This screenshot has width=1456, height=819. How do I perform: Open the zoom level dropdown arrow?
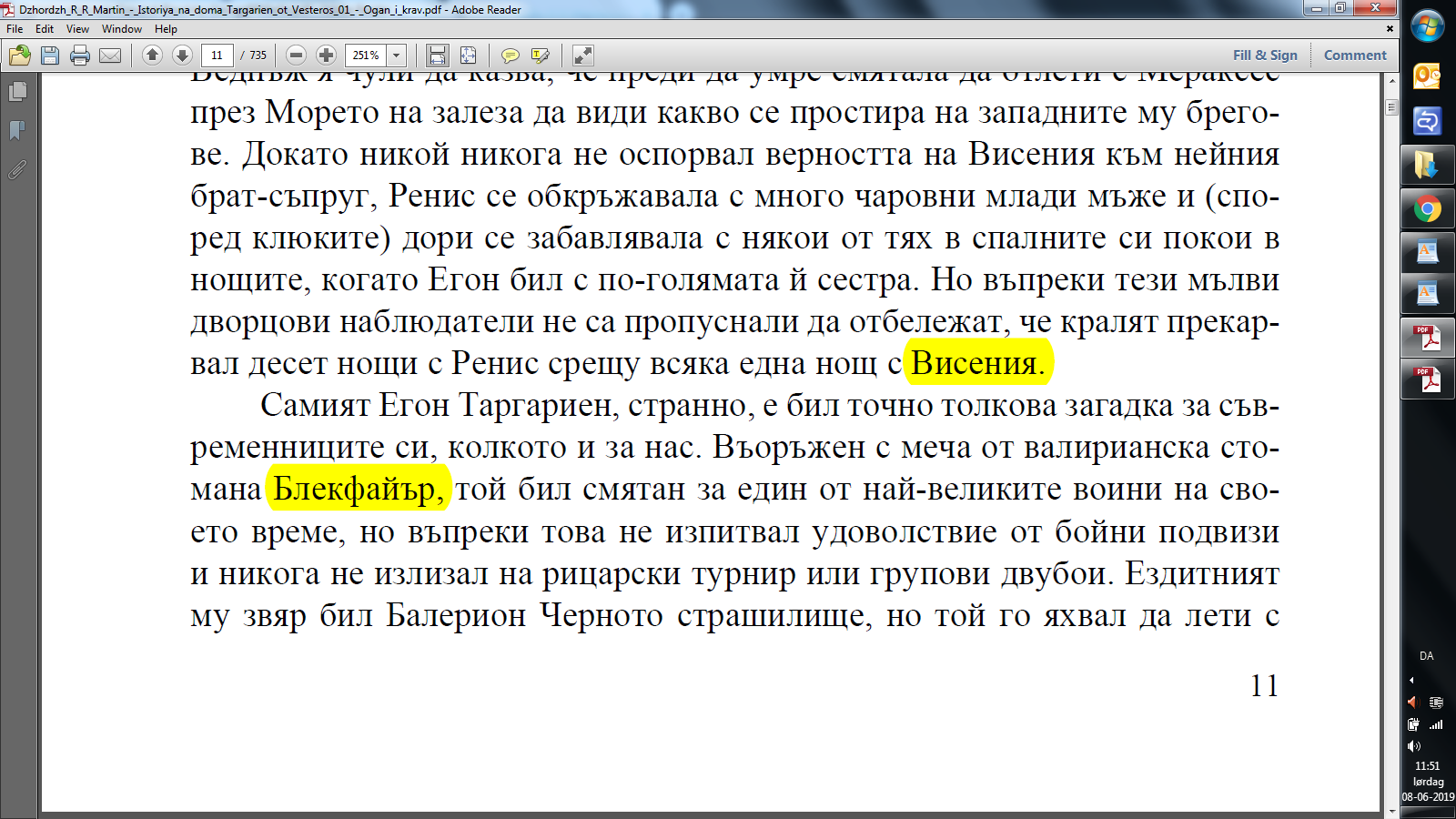point(397,56)
